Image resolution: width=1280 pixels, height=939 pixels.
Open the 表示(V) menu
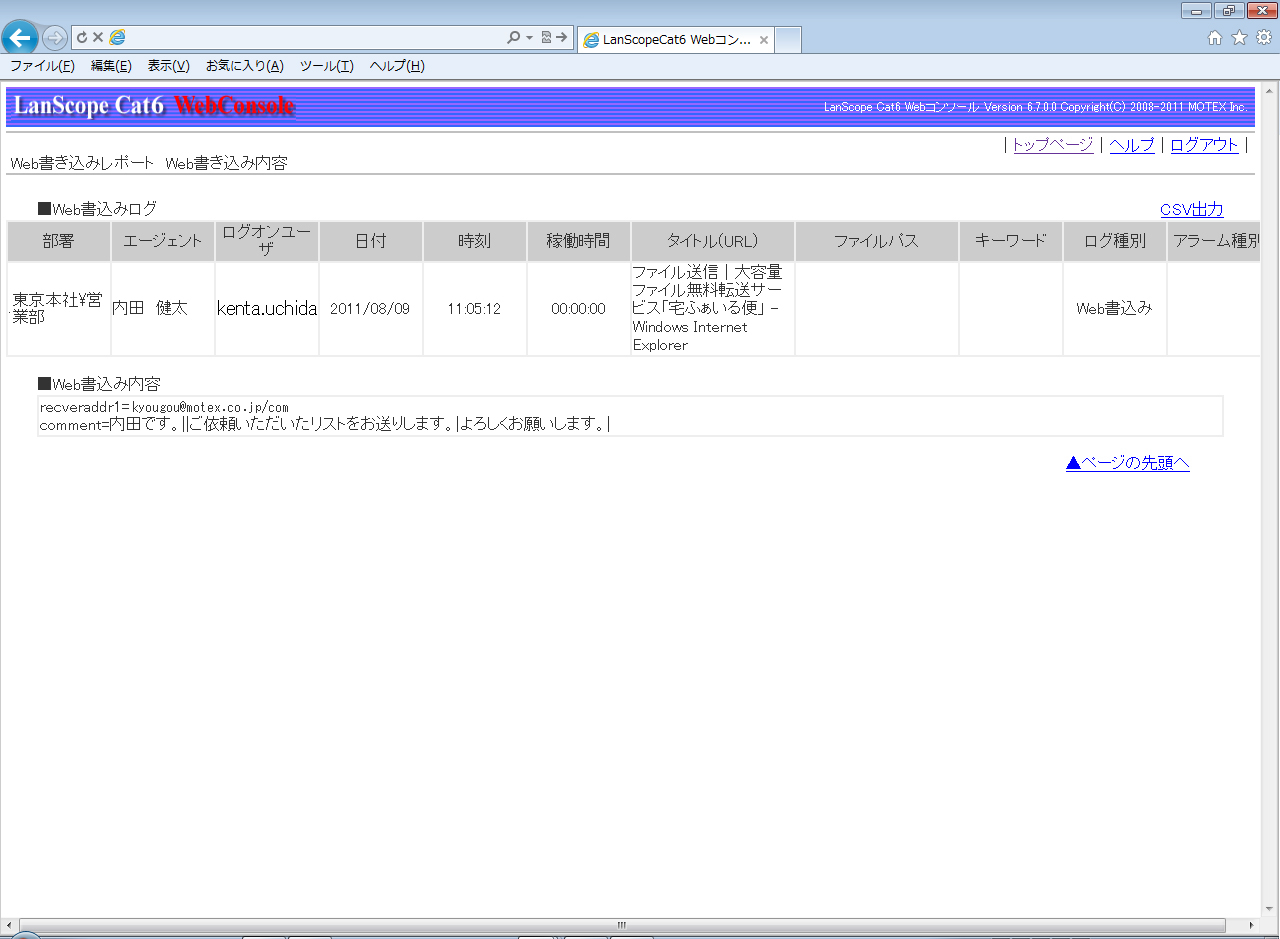pos(168,66)
